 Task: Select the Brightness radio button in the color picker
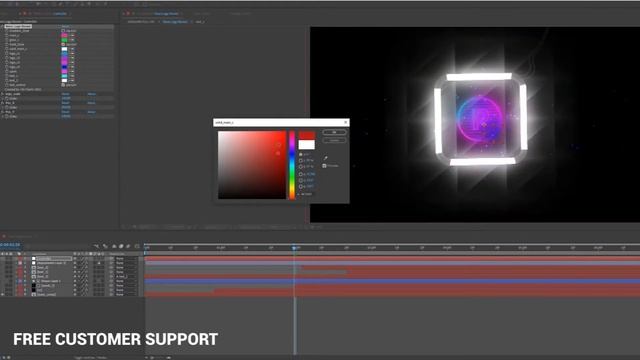tap(300, 167)
